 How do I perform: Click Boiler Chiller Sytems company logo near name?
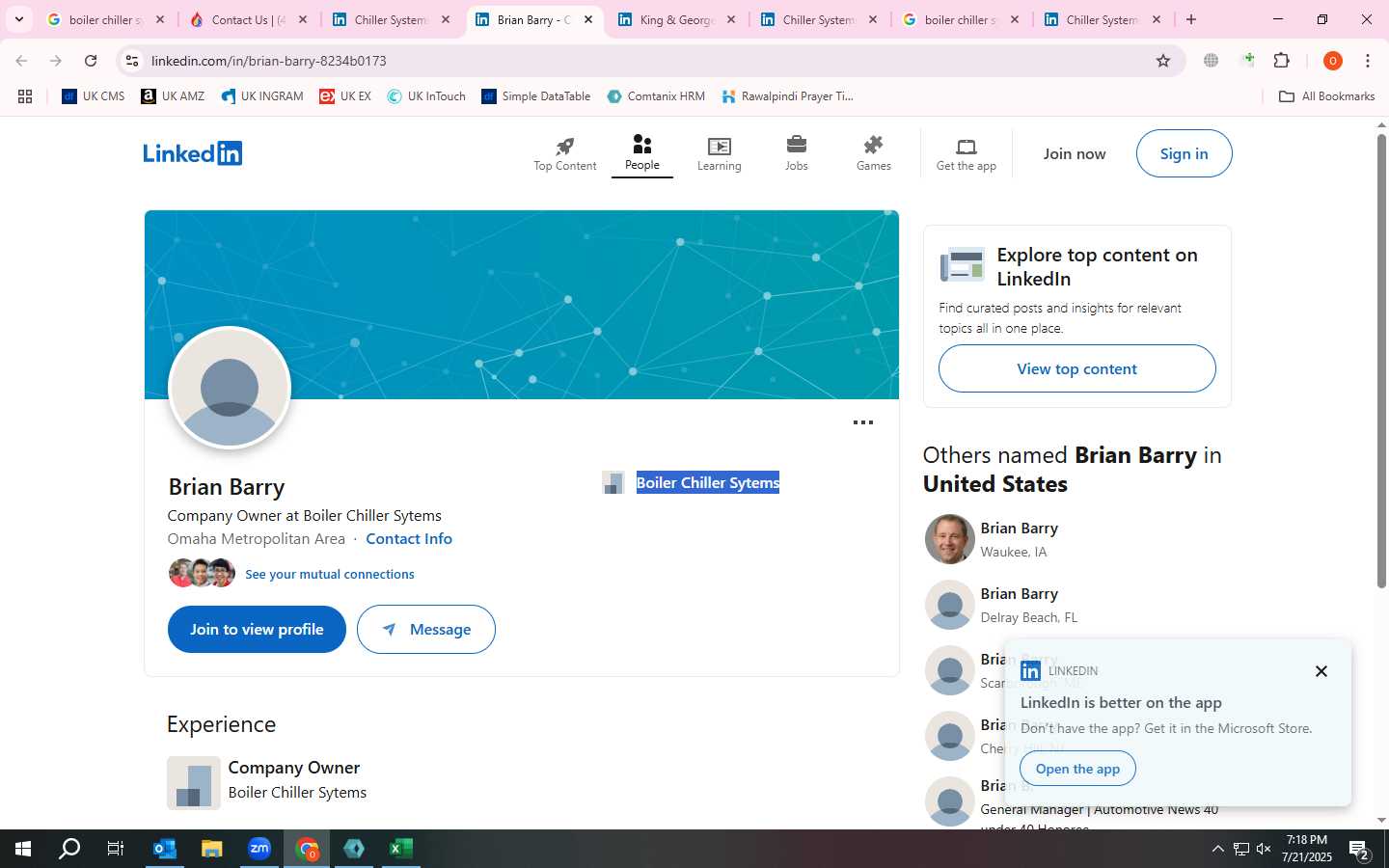click(x=613, y=482)
